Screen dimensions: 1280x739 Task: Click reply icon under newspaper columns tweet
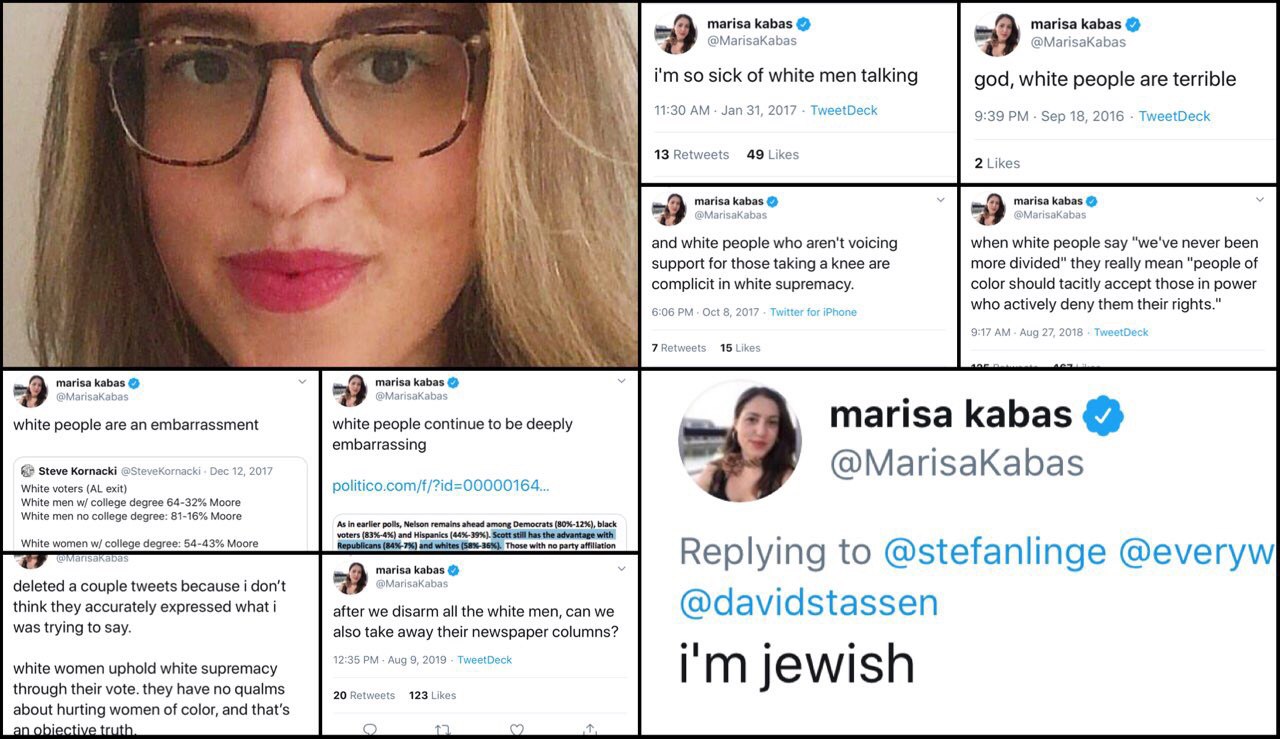pyautogui.click(x=370, y=729)
